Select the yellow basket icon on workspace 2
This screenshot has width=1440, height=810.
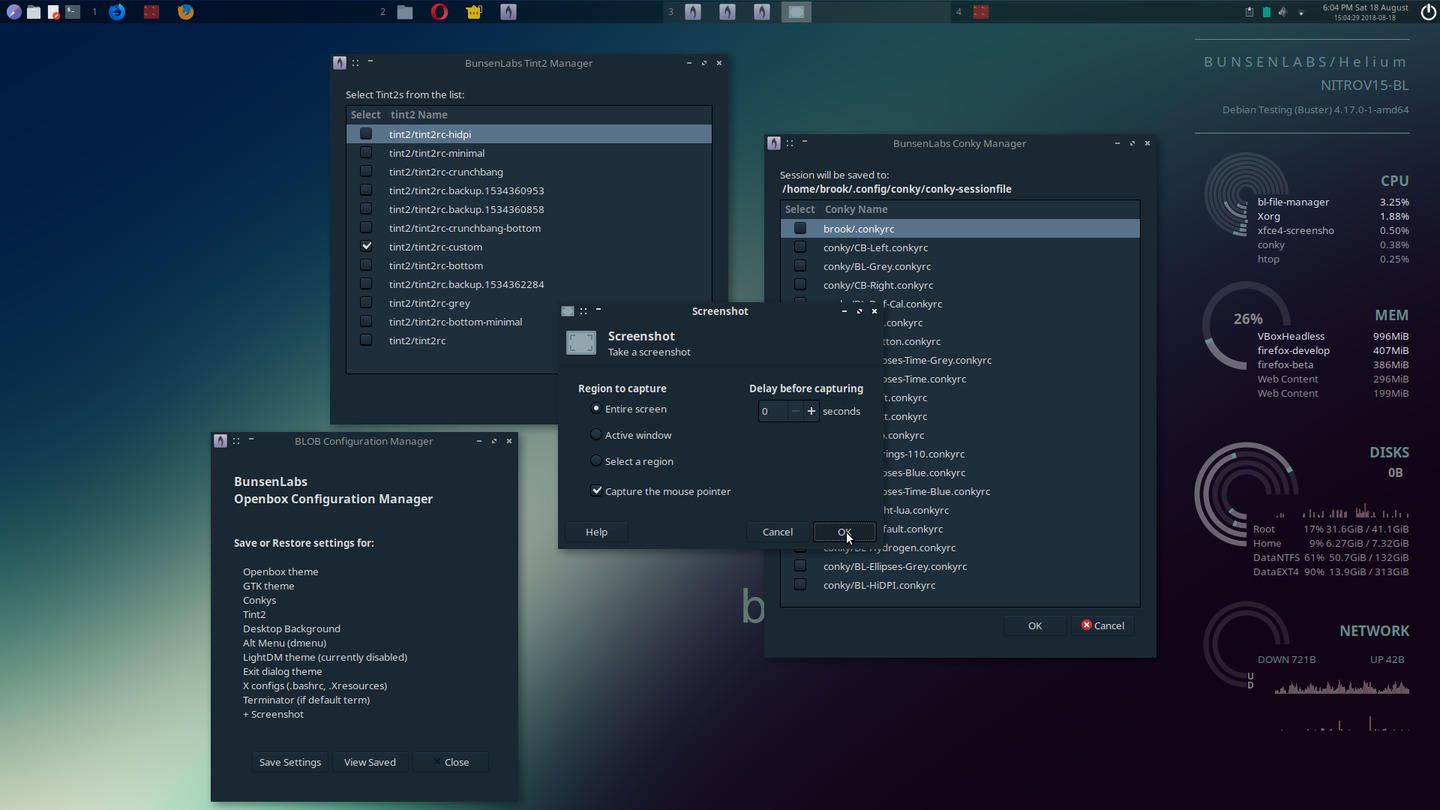(474, 12)
